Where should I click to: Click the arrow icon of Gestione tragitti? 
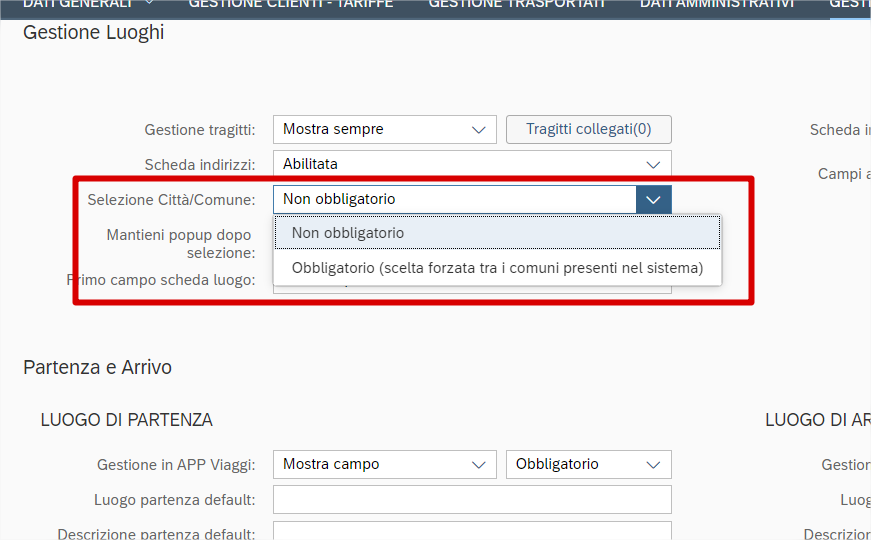(478, 129)
